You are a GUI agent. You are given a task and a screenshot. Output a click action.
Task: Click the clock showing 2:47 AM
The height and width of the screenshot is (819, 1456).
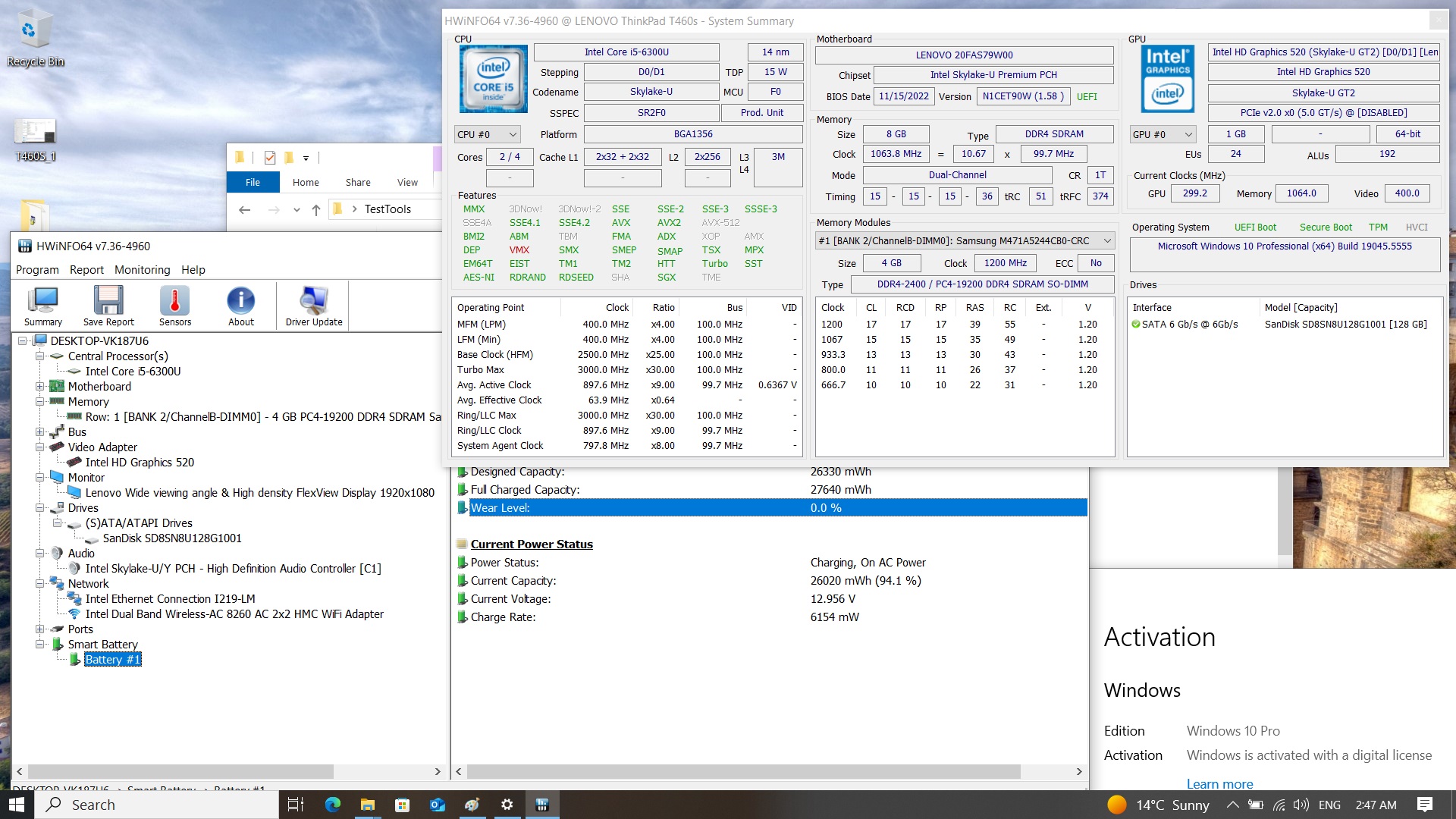(1376, 805)
